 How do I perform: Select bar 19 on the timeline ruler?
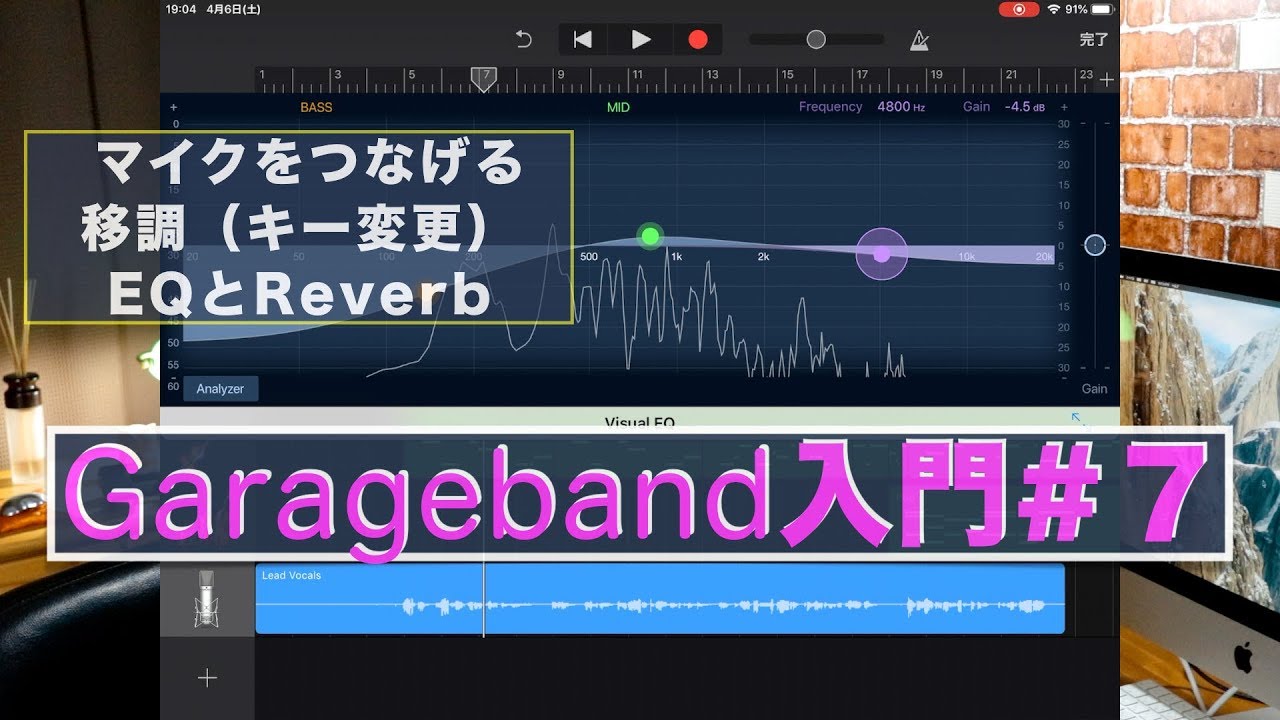coord(936,75)
